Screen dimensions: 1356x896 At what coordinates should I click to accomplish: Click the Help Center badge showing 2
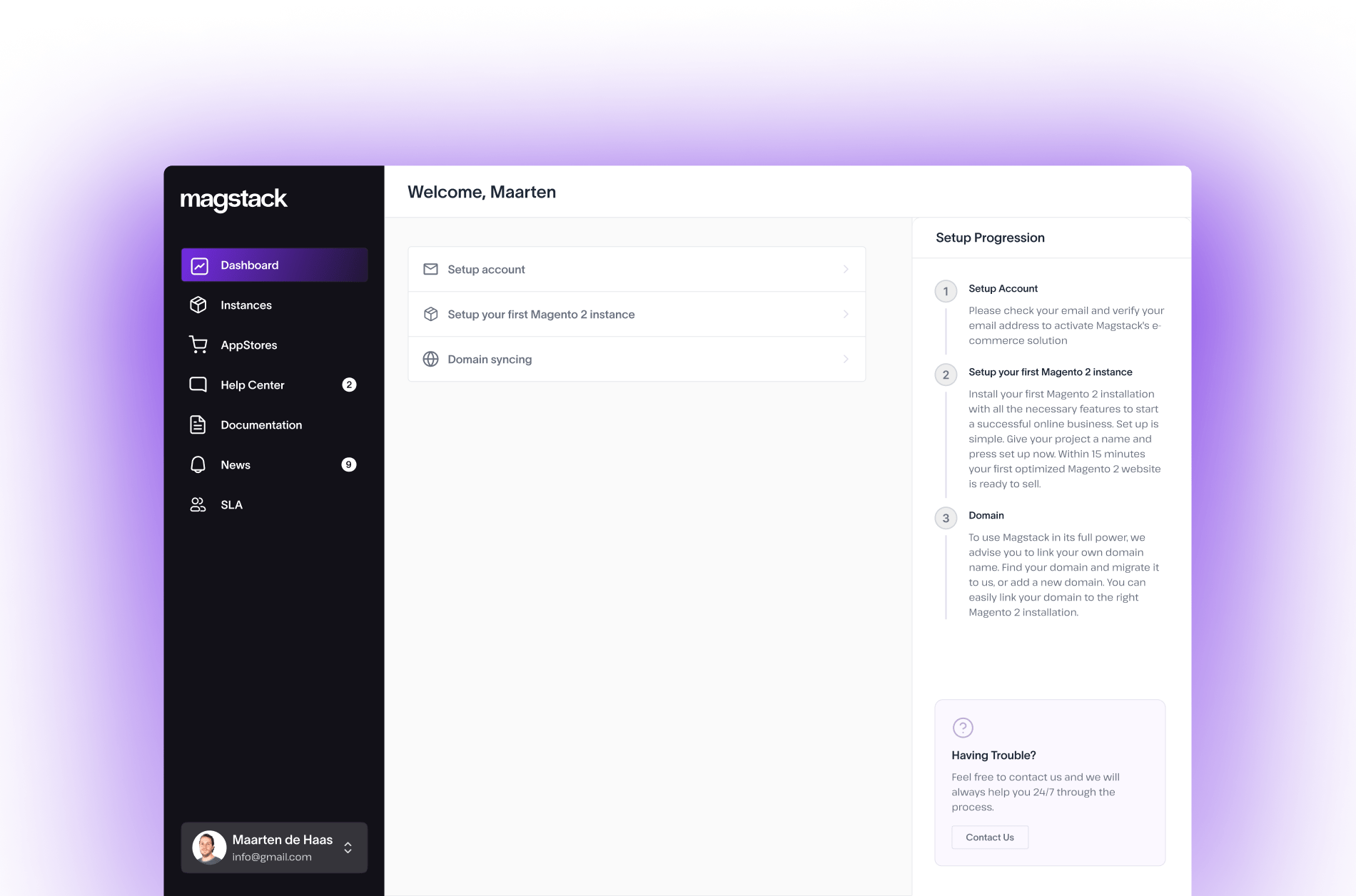tap(349, 385)
